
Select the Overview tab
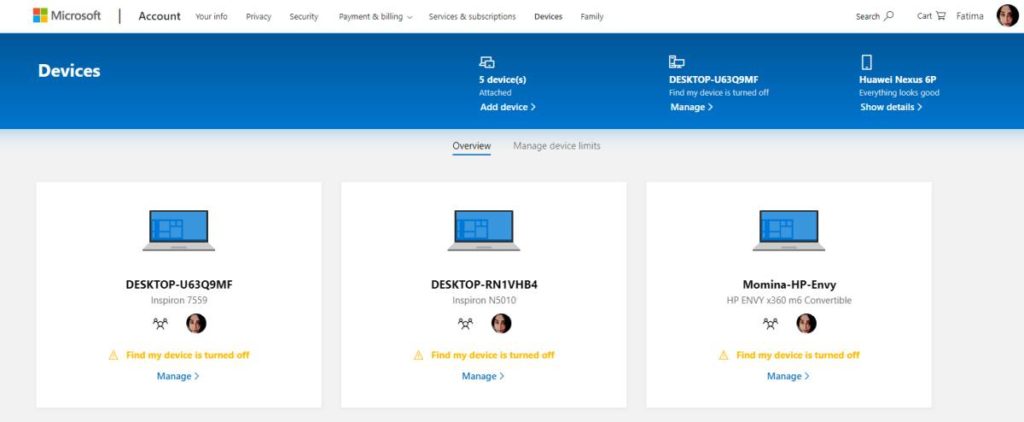point(471,146)
